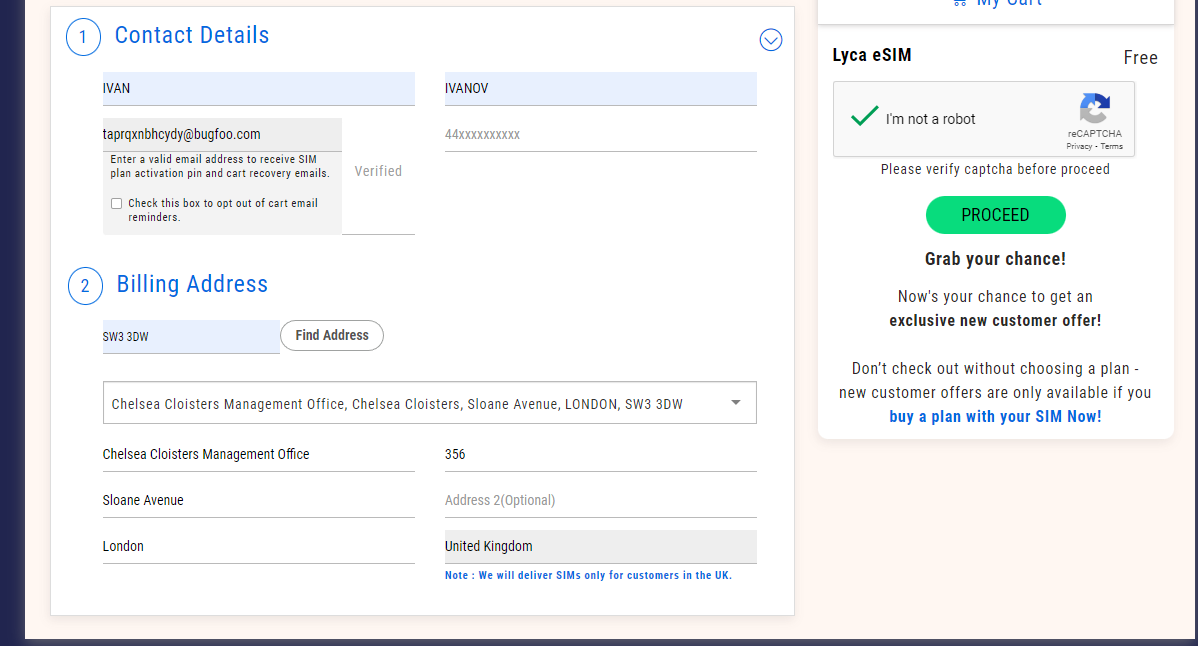Click the Address 2 (Optional) field
Viewport: 1198px width, 646px height.
click(x=600, y=500)
